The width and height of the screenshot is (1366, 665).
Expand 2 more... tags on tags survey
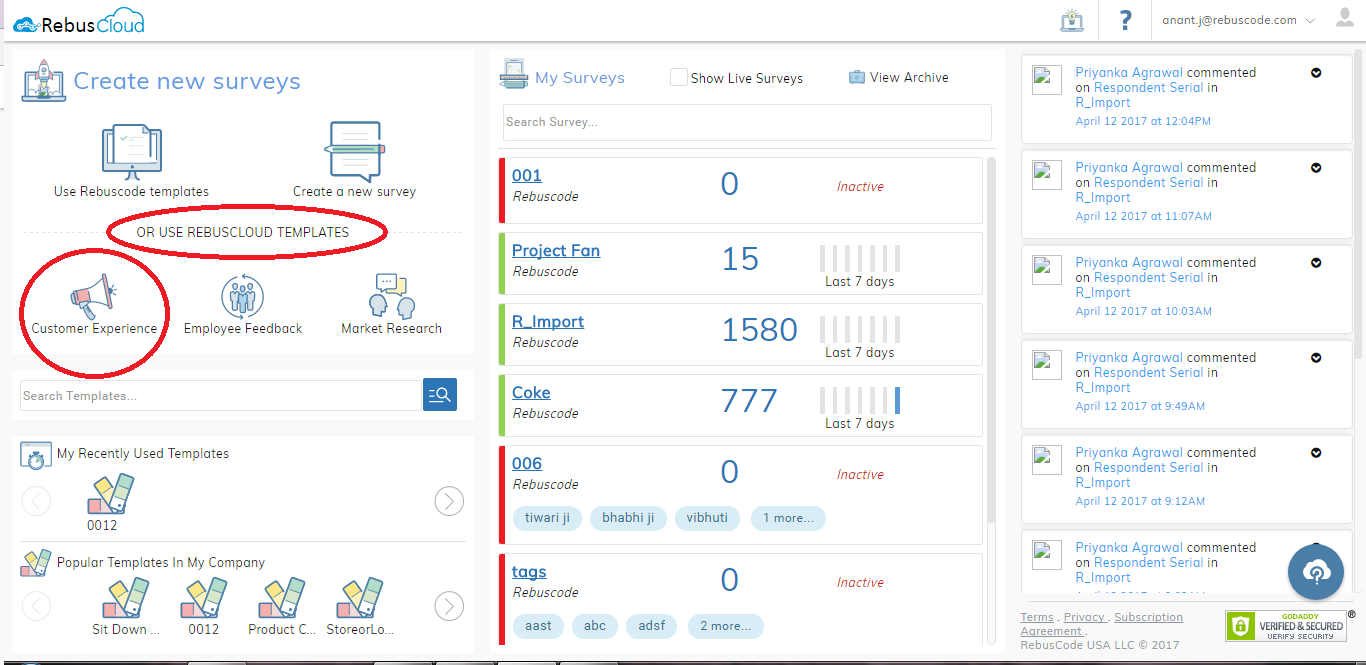coord(726,626)
